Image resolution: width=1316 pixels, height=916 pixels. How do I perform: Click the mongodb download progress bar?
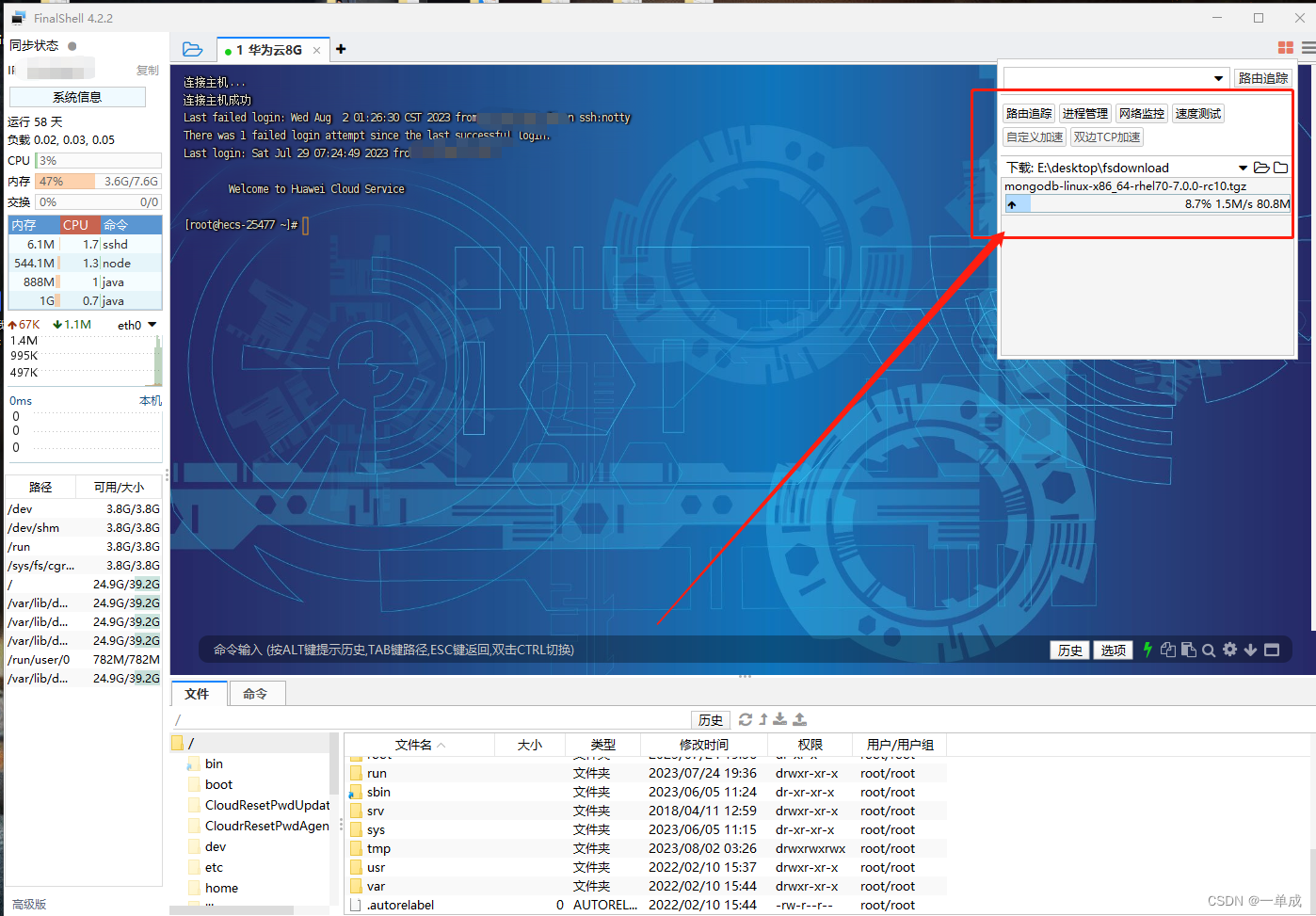tap(1147, 204)
